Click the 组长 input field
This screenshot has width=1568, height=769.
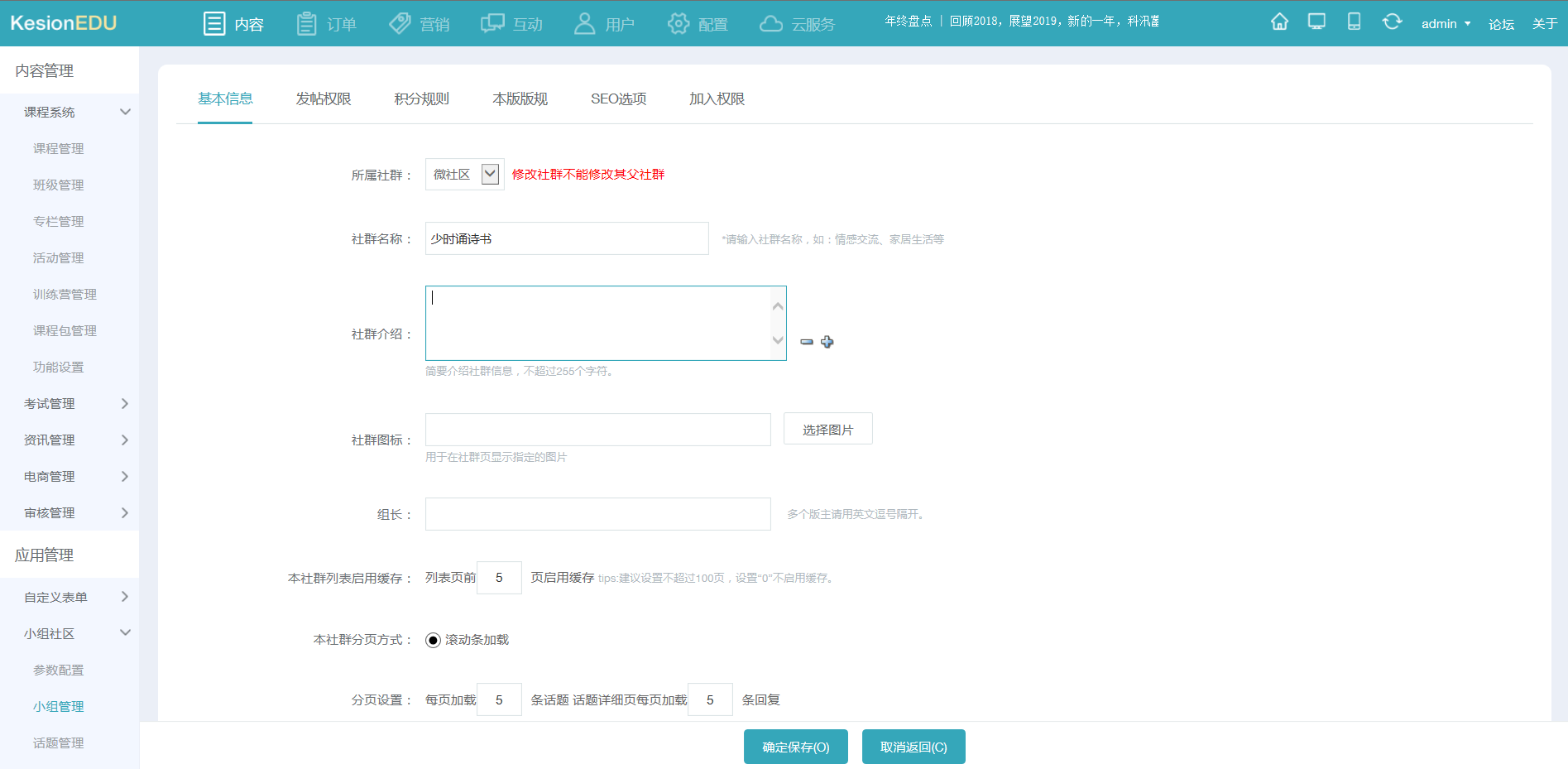597,514
